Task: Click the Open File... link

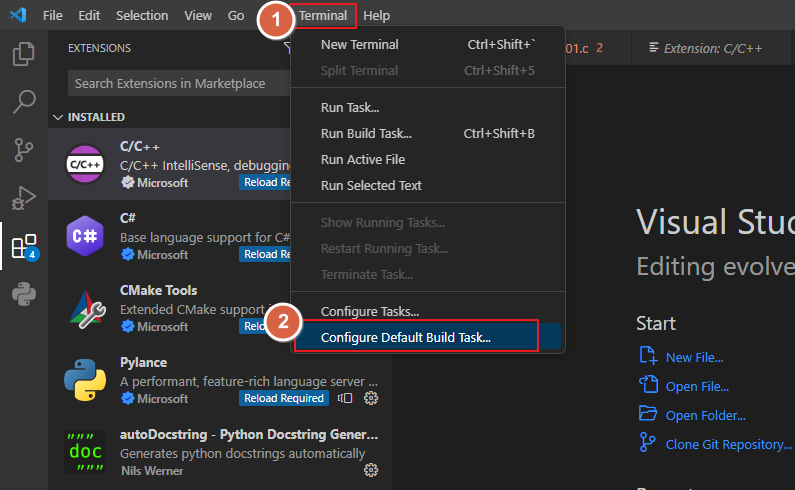Action: [697, 387]
